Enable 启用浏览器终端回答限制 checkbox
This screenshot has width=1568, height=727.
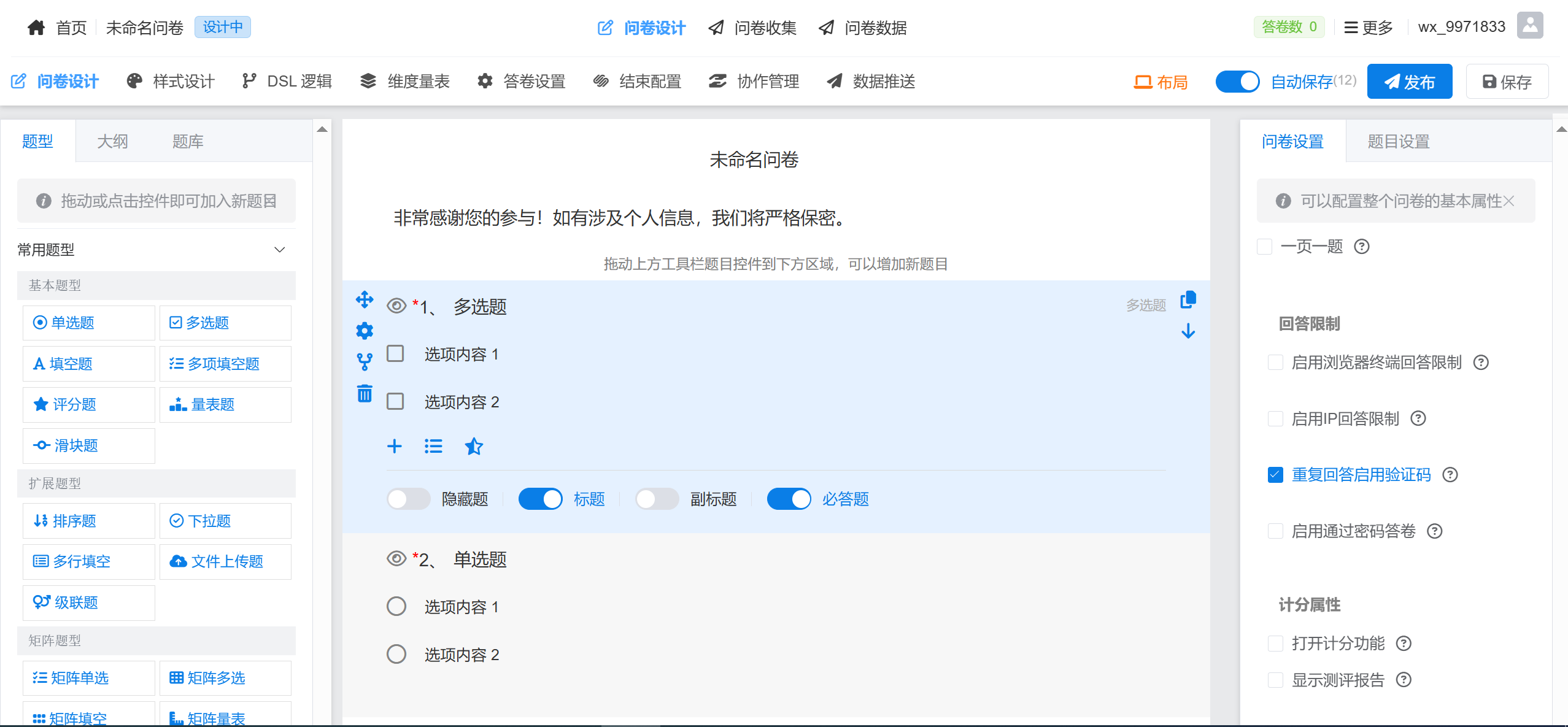click(x=1275, y=363)
